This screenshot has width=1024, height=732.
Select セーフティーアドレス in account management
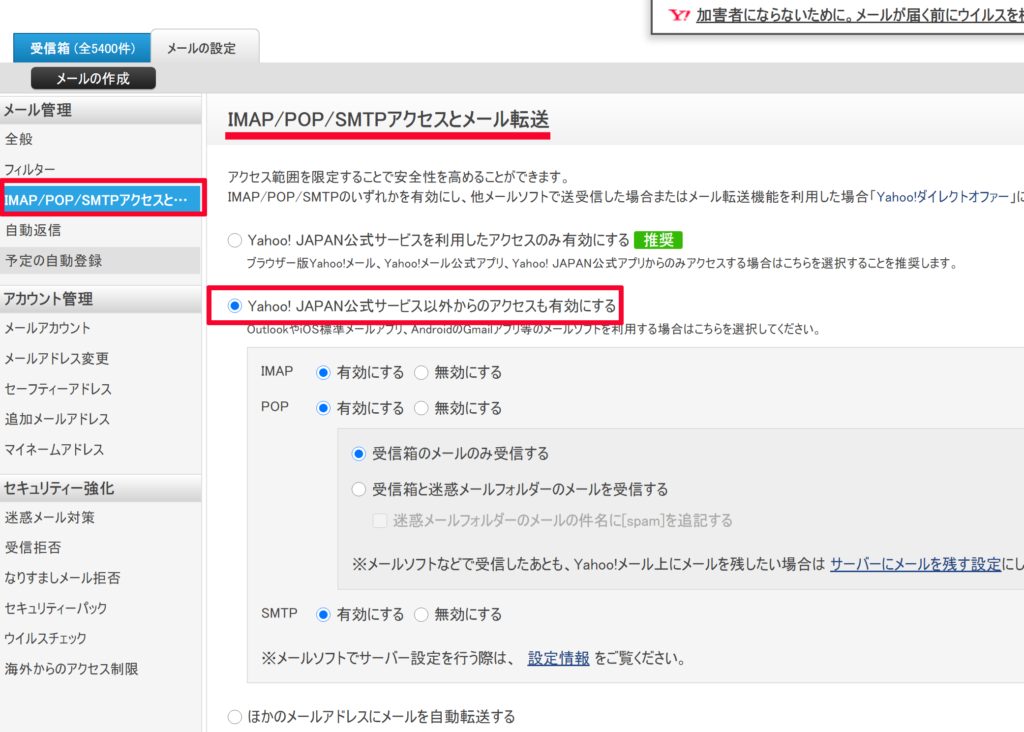click(x=58, y=389)
